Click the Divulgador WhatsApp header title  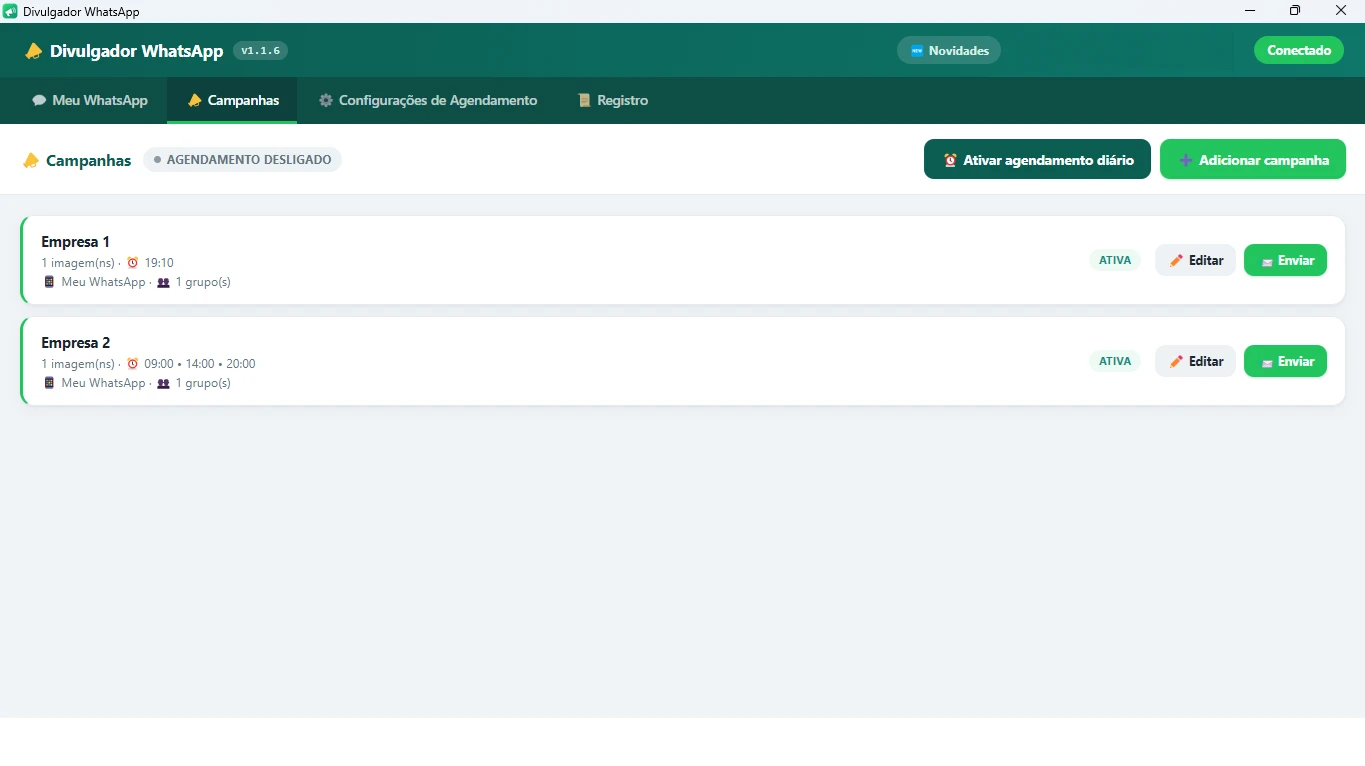pyautogui.click(x=137, y=51)
